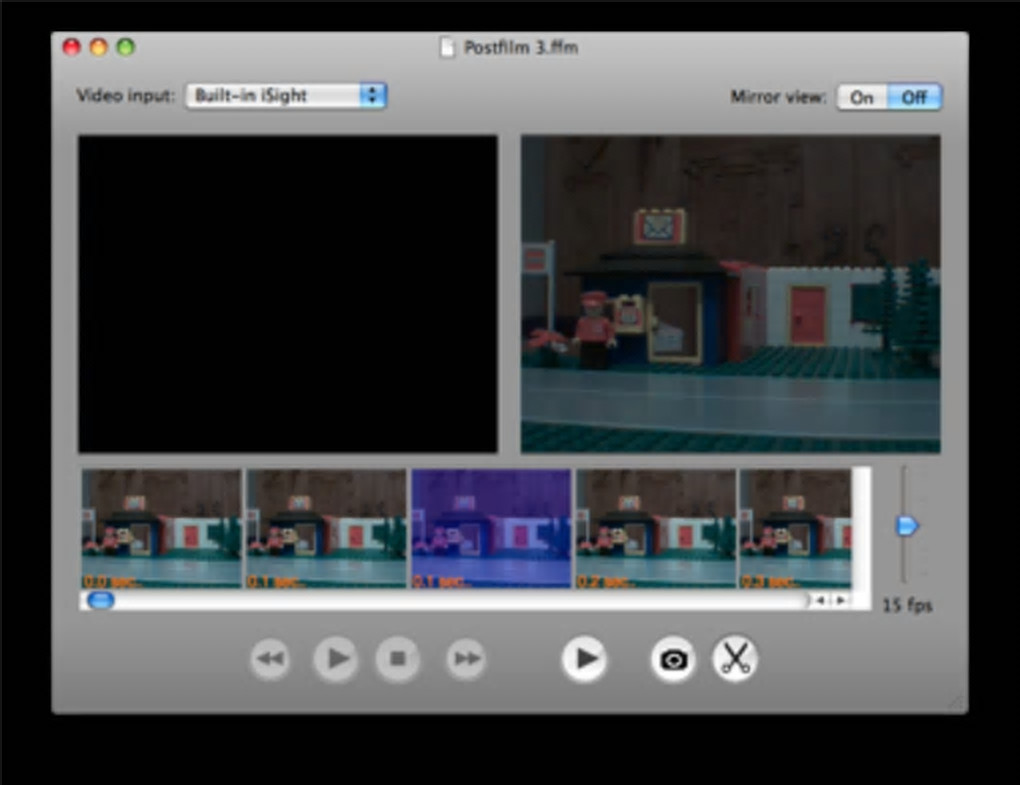1020x785 pixels.
Task: Click the "Mirror view:" label
Action: (778, 97)
